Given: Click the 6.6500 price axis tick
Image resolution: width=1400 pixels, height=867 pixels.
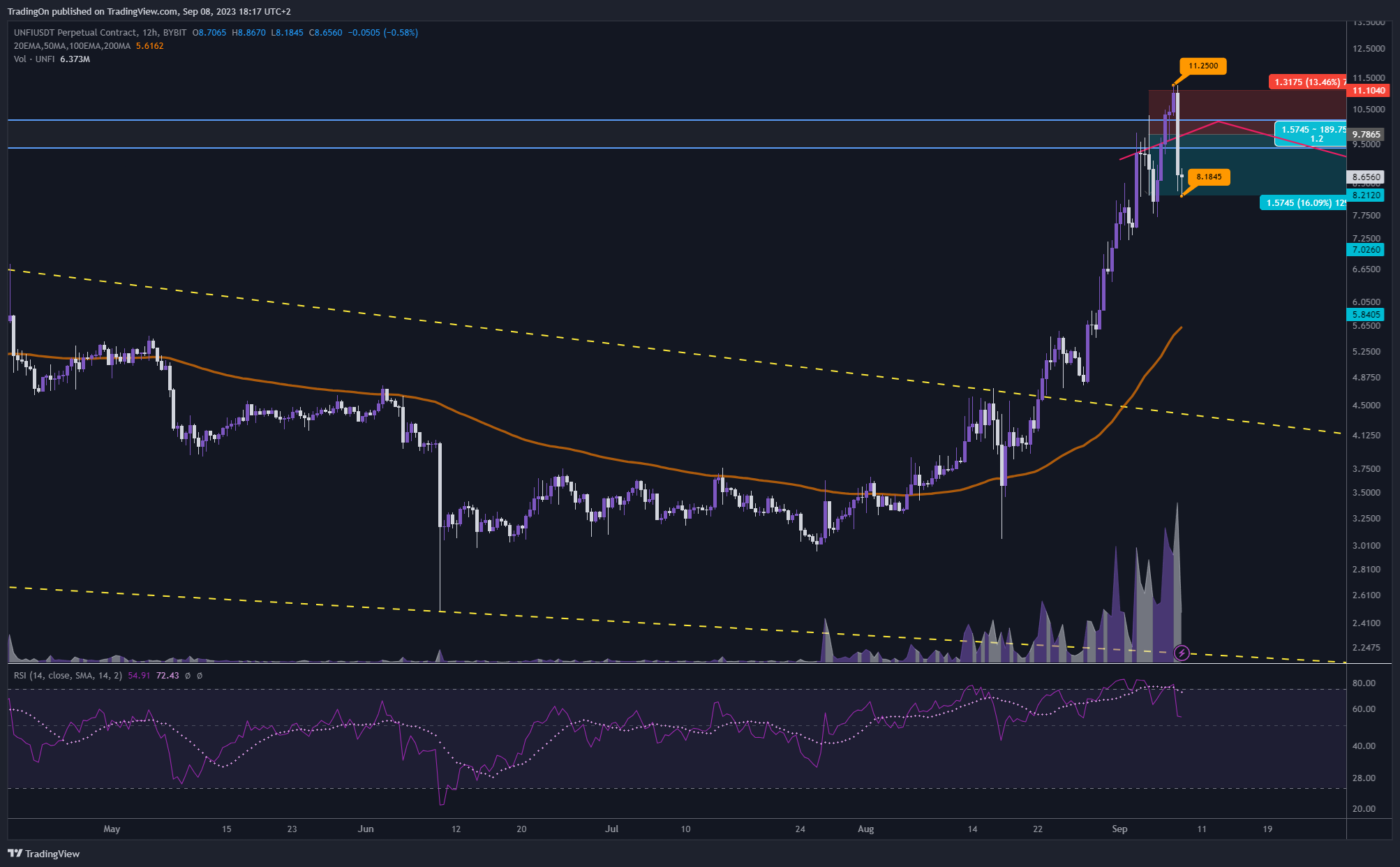Looking at the screenshot, I should pos(1366,269).
